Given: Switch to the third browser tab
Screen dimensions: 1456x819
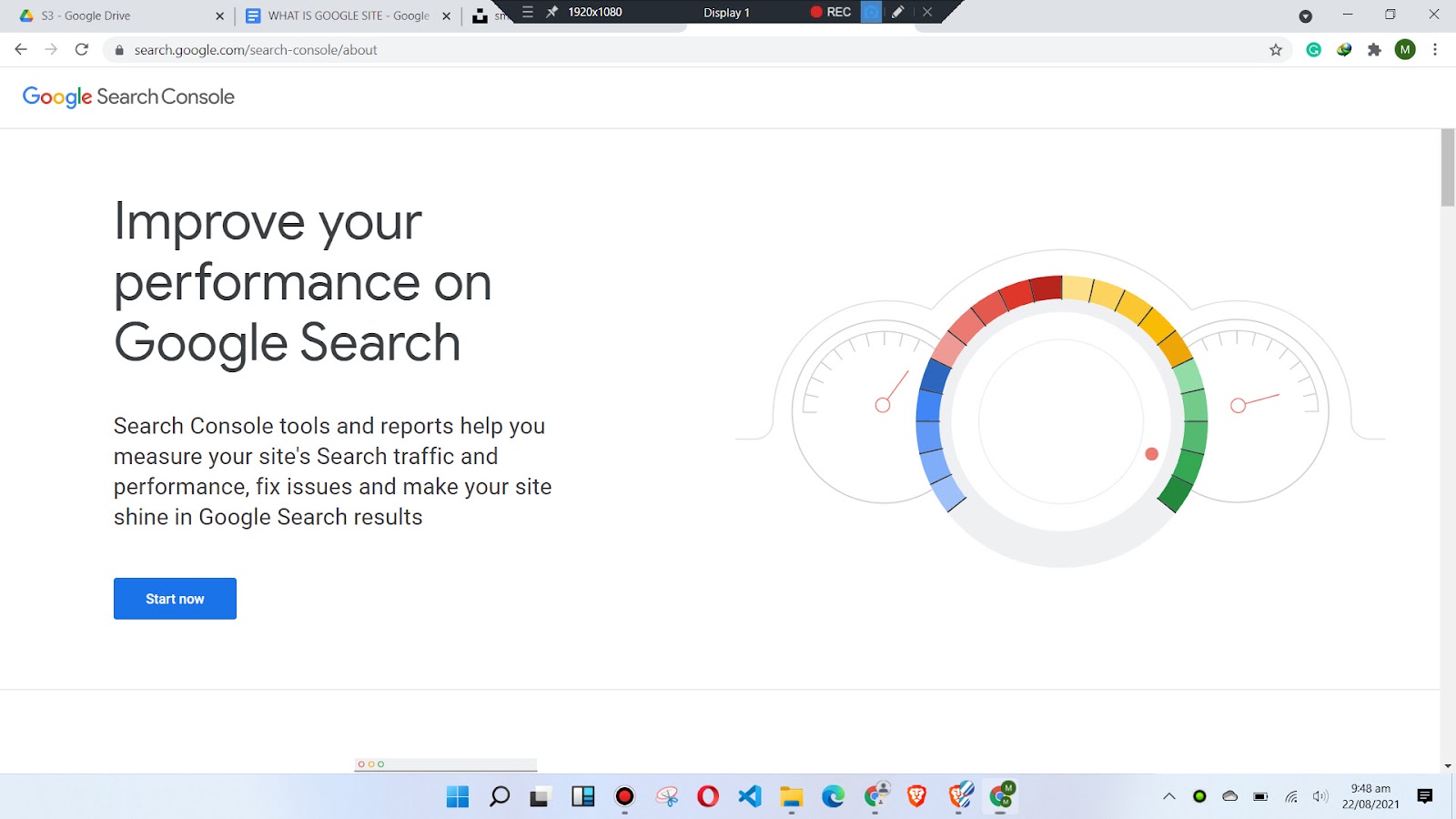Looking at the screenshot, I should [x=488, y=16].
